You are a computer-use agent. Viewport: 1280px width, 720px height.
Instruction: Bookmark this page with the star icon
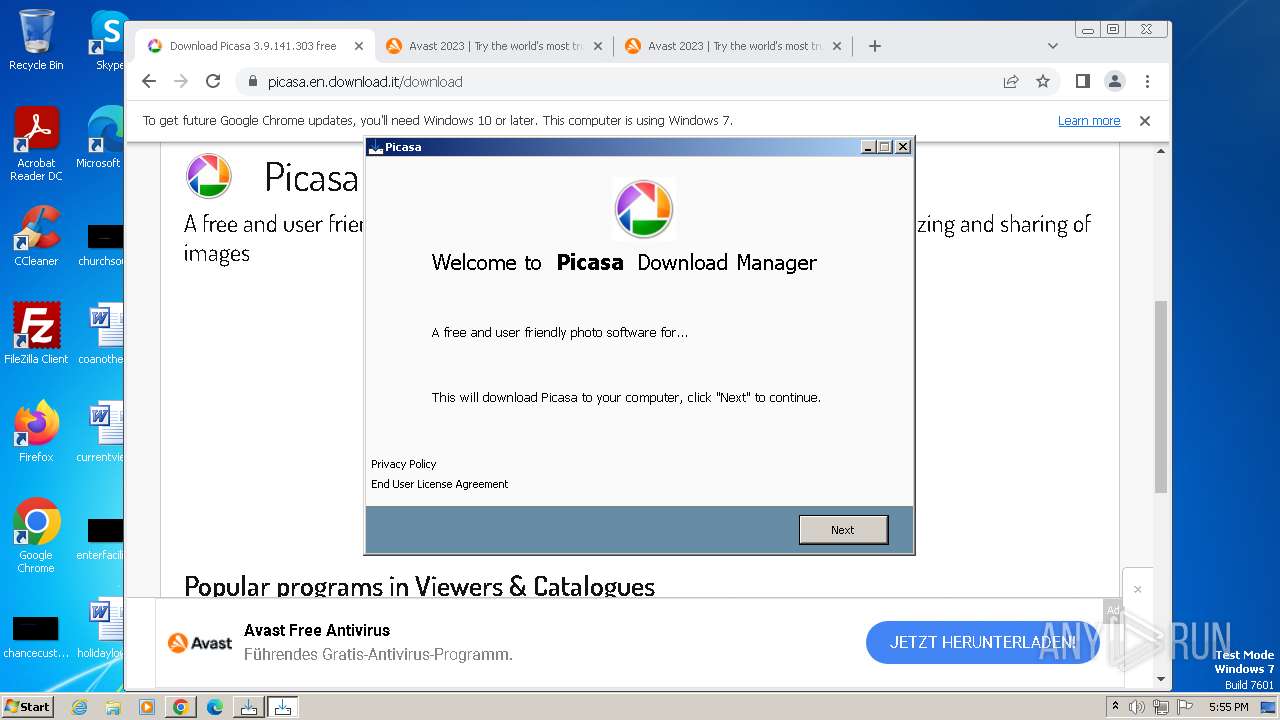pyautogui.click(x=1043, y=81)
